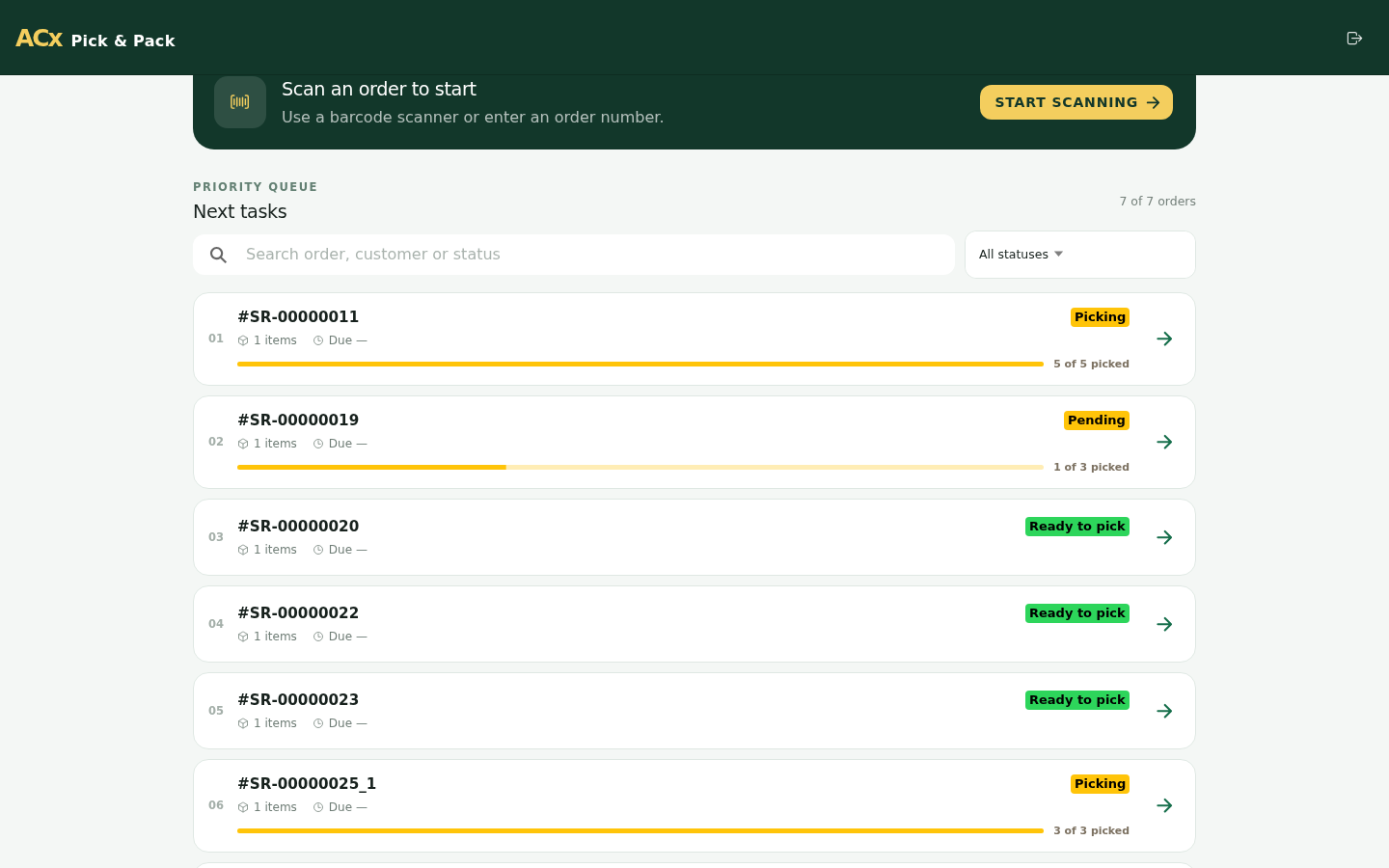Open order SR-00000022 via its arrow
This screenshot has width=1389, height=868.
[x=1164, y=624]
